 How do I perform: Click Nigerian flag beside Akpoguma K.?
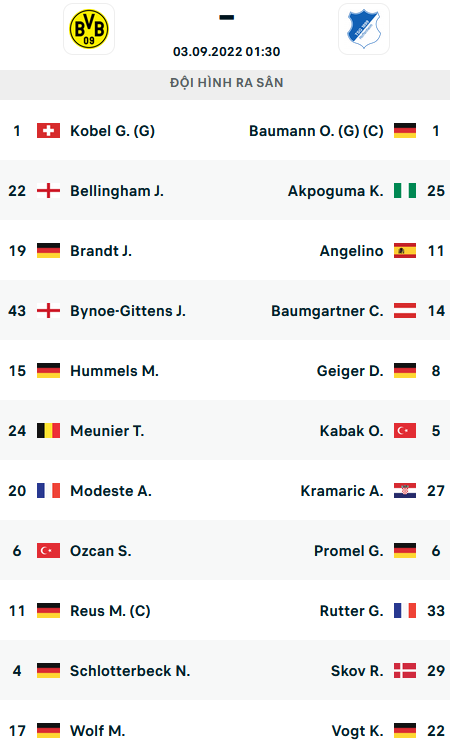tap(405, 191)
